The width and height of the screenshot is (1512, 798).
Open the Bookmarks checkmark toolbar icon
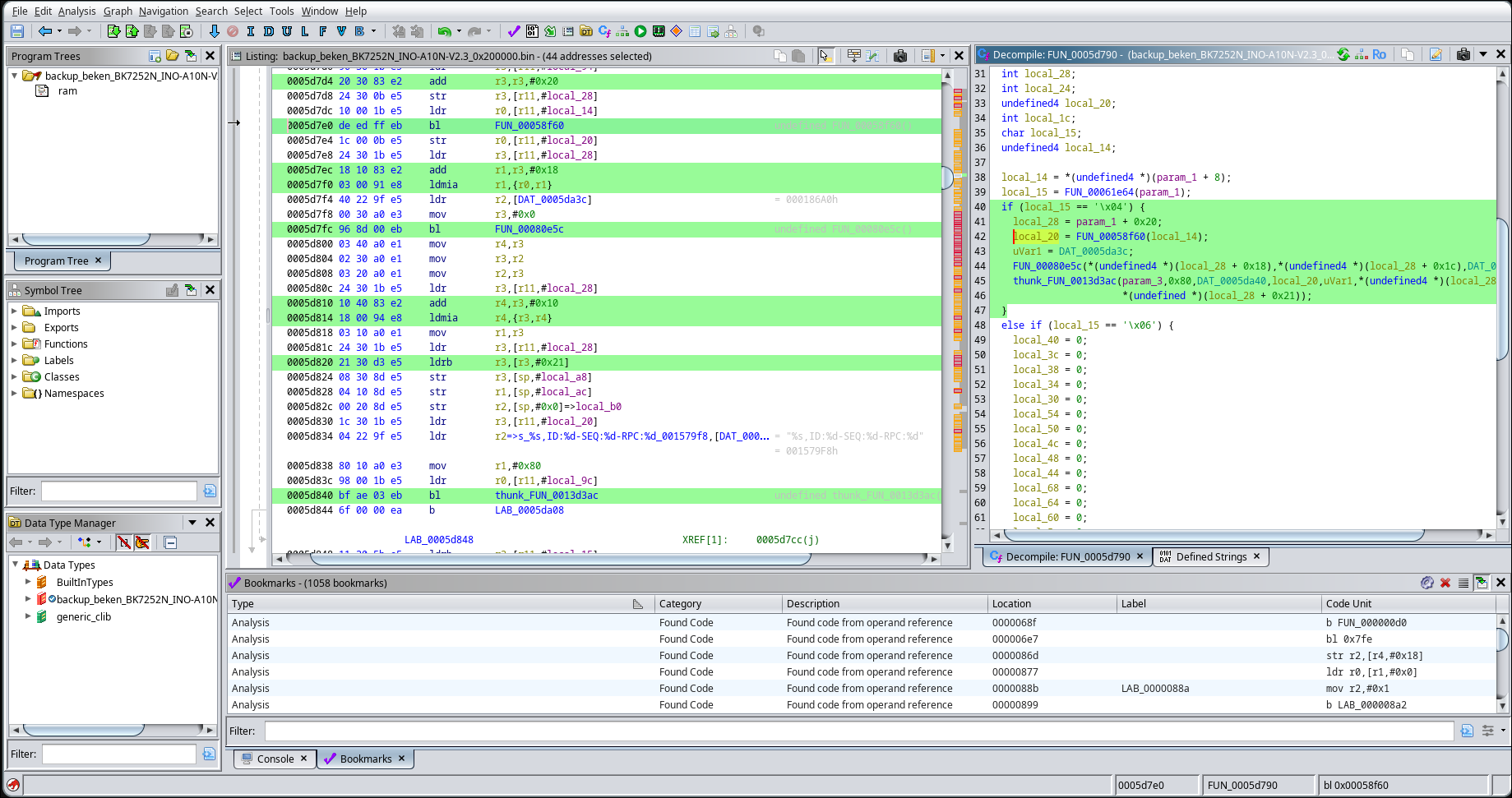coord(514,31)
